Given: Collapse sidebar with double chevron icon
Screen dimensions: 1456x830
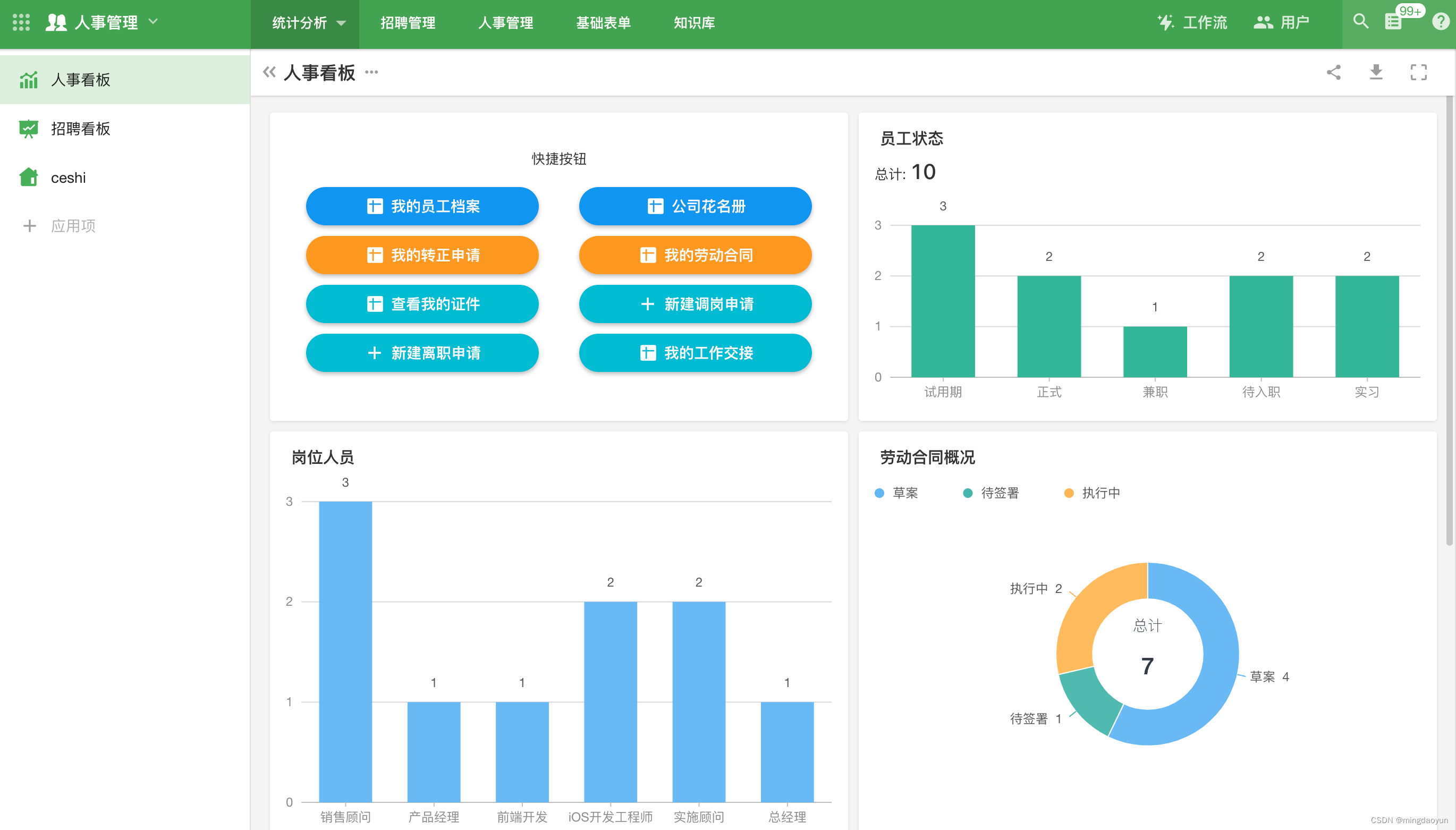Looking at the screenshot, I should click(x=269, y=72).
